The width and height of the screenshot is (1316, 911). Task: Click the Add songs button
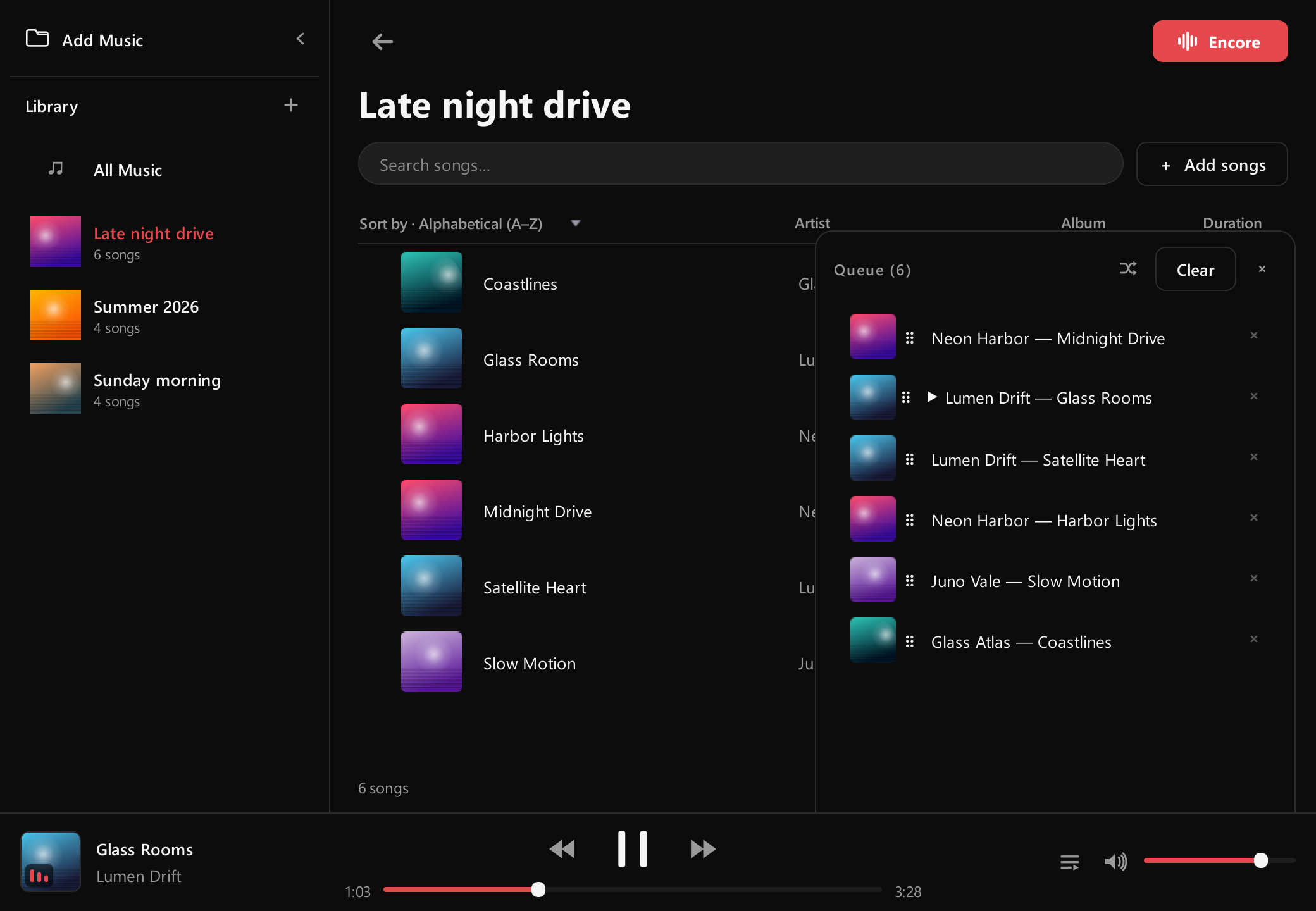click(x=1212, y=164)
